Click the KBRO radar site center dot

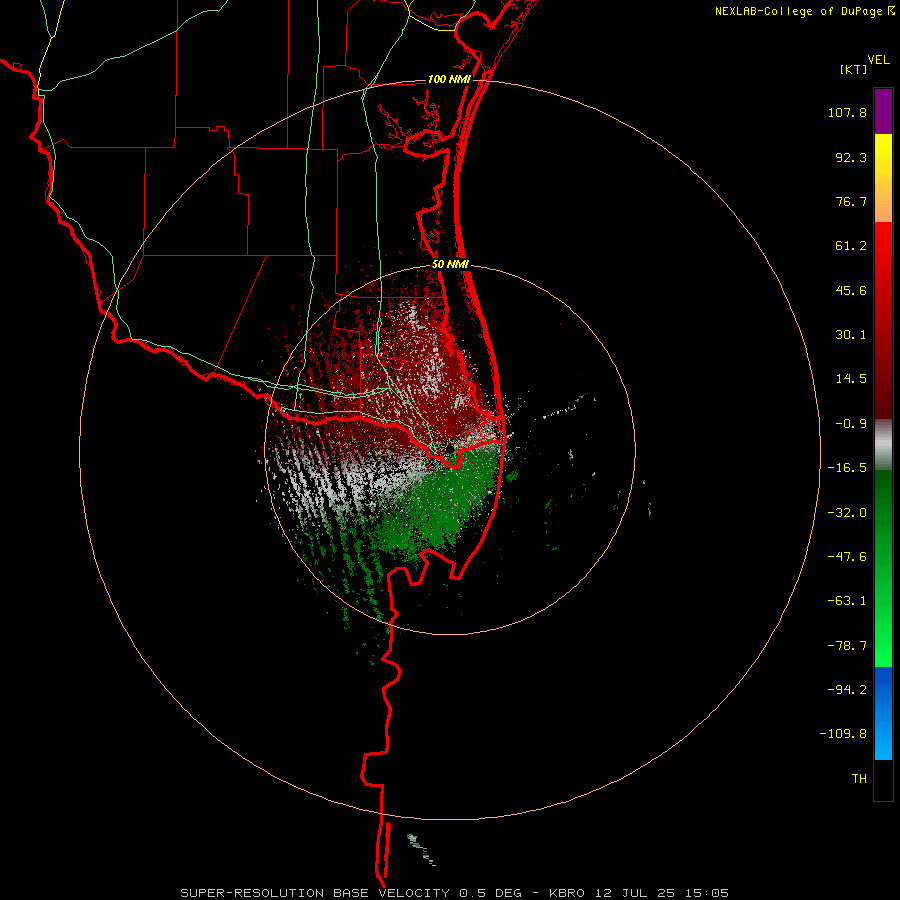click(450, 448)
